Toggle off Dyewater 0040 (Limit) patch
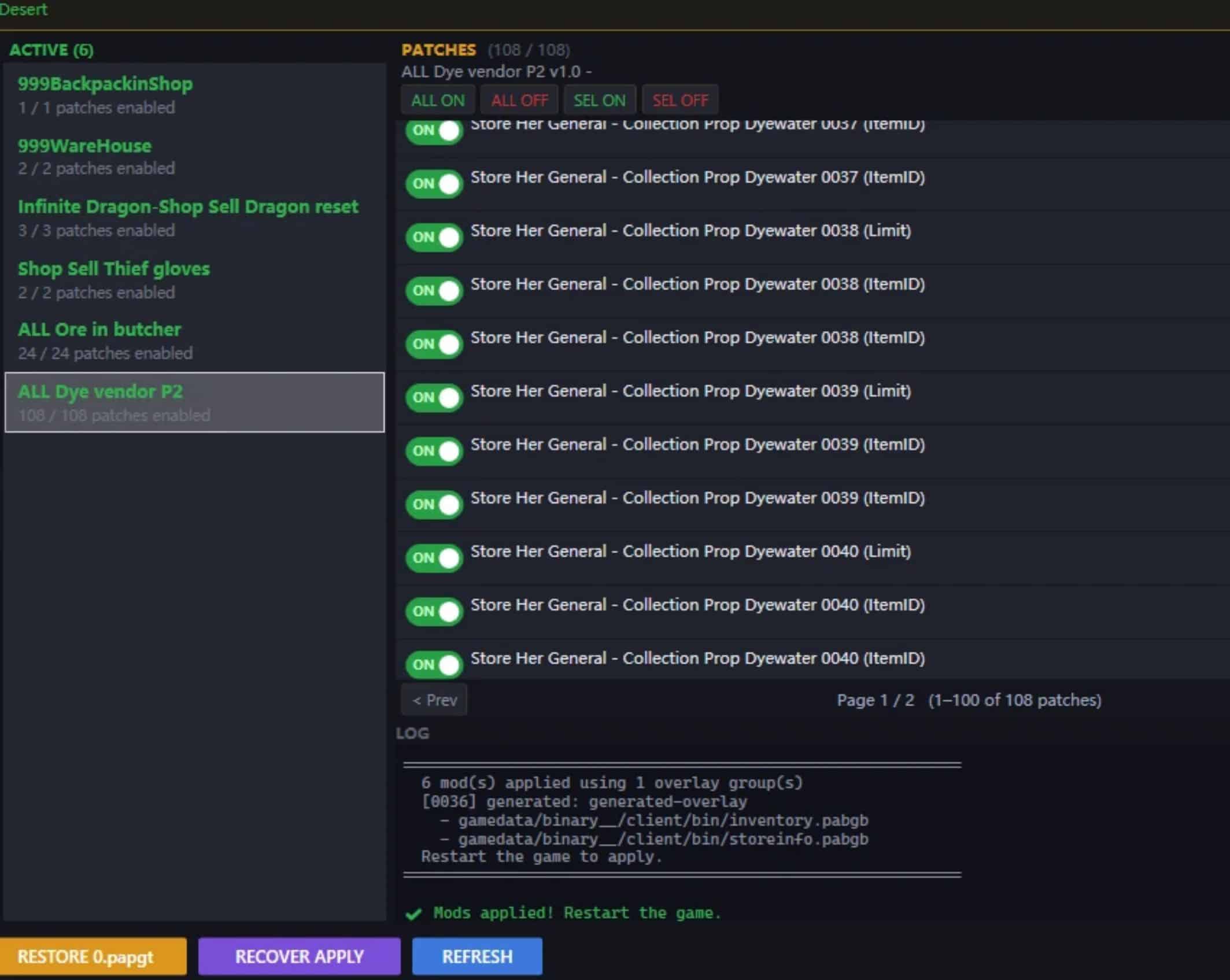This screenshot has width=1230, height=980. click(x=434, y=558)
